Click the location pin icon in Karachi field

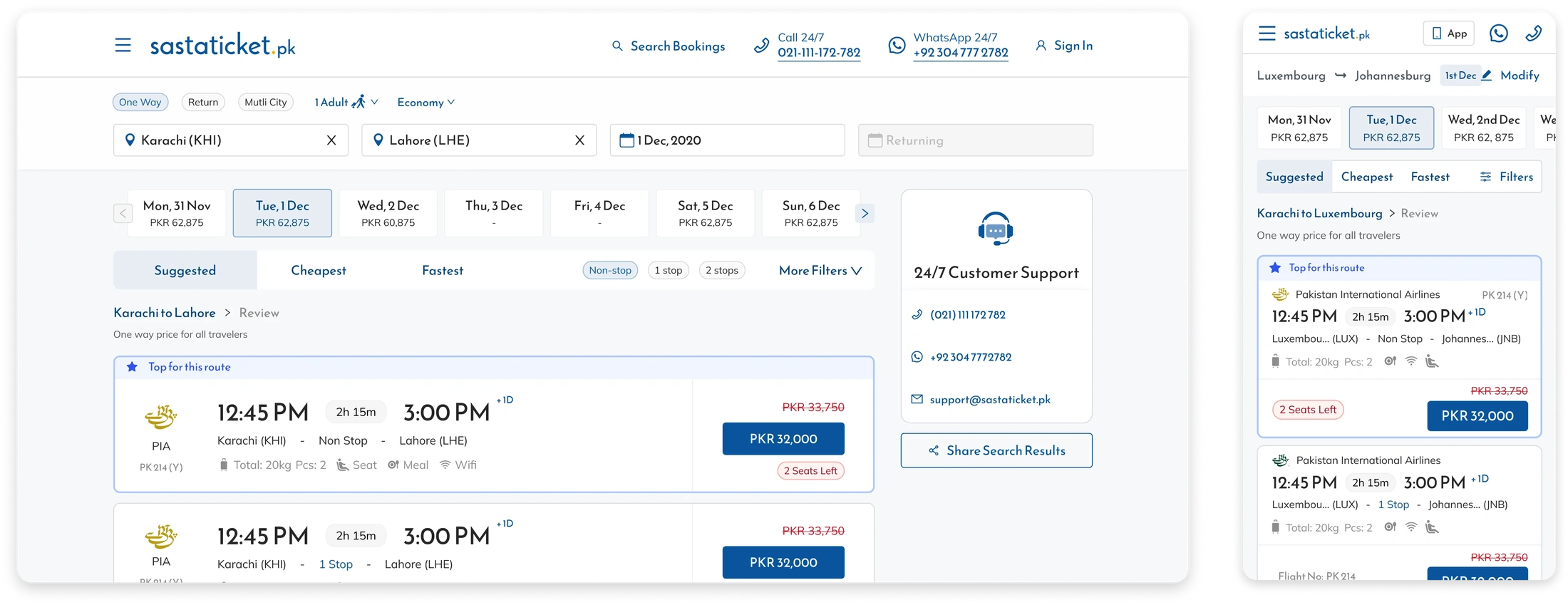tap(130, 140)
